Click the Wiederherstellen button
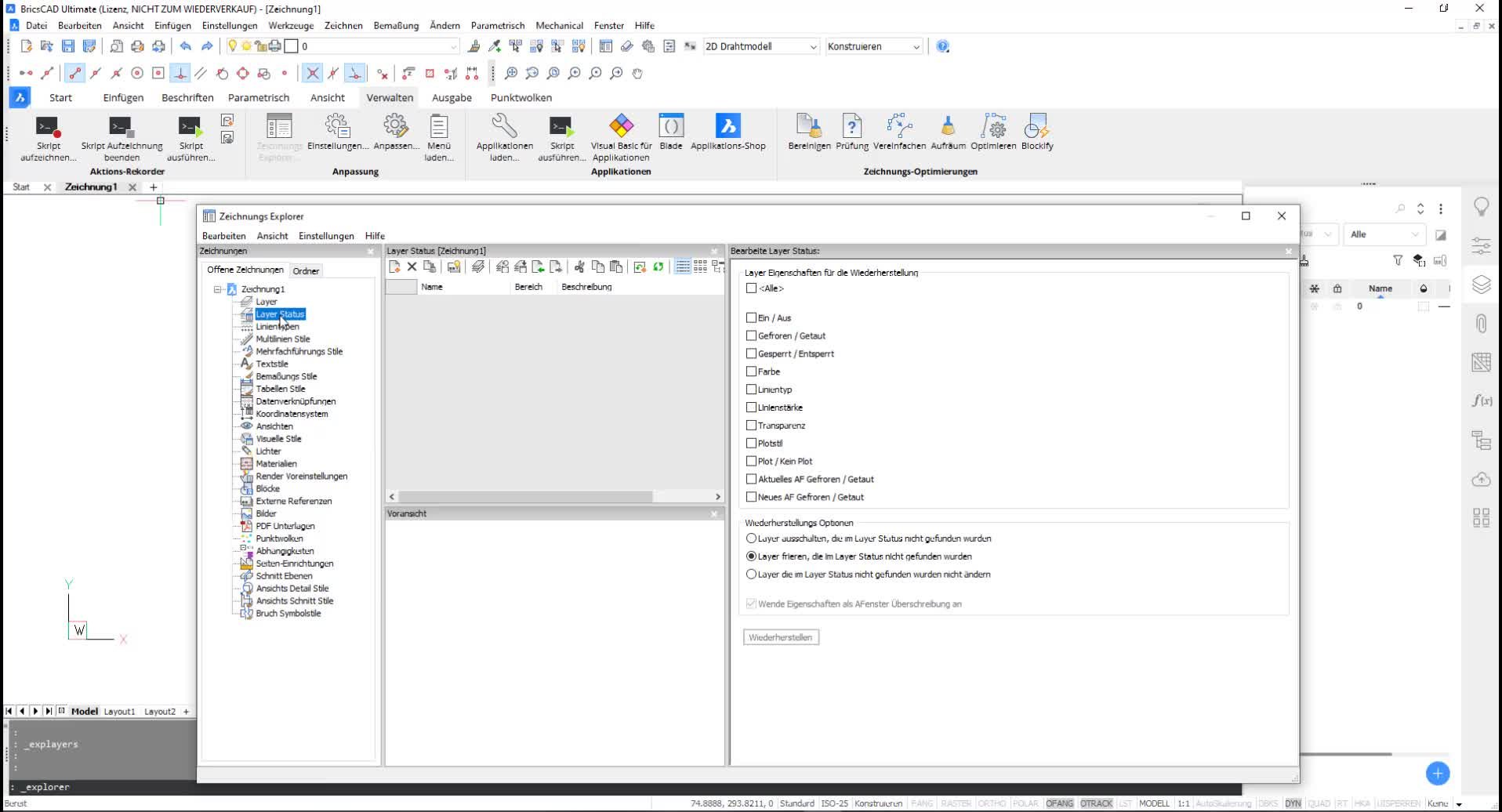Viewport: 1502px width, 812px height. pos(781,637)
